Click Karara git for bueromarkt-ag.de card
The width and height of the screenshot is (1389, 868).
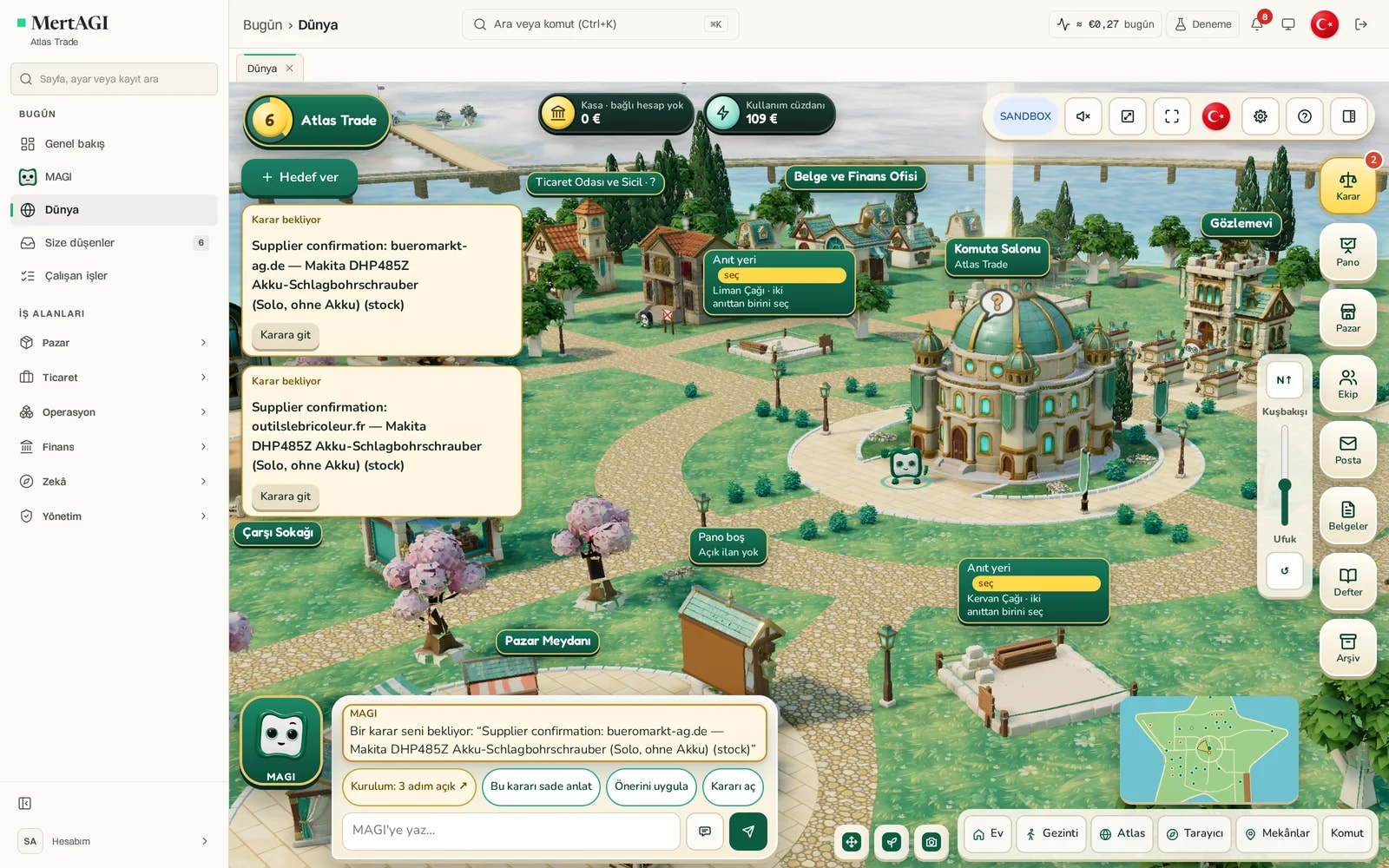[x=286, y=335]
